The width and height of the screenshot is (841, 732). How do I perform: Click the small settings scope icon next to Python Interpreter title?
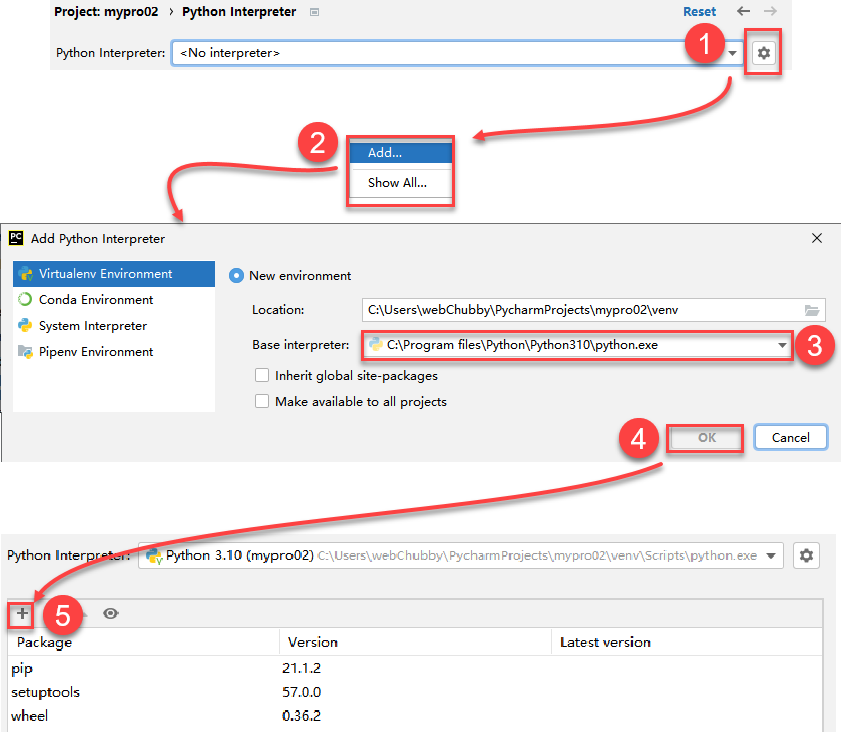coord(314,12)
